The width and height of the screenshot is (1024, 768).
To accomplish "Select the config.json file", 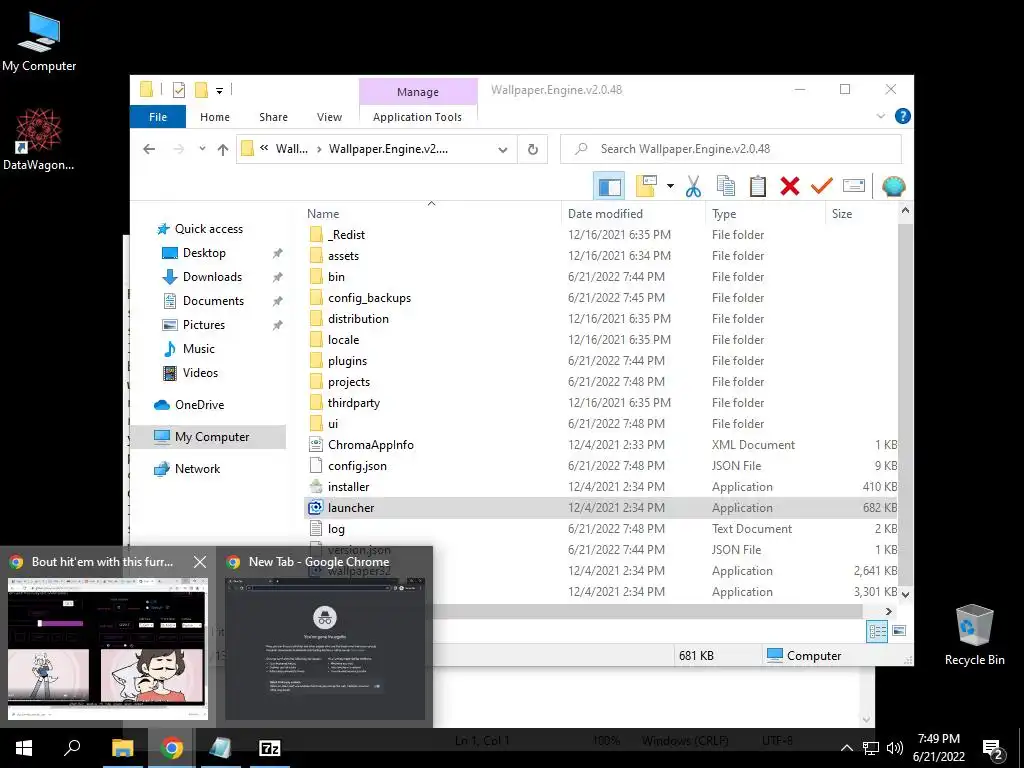I will point(357,466).
